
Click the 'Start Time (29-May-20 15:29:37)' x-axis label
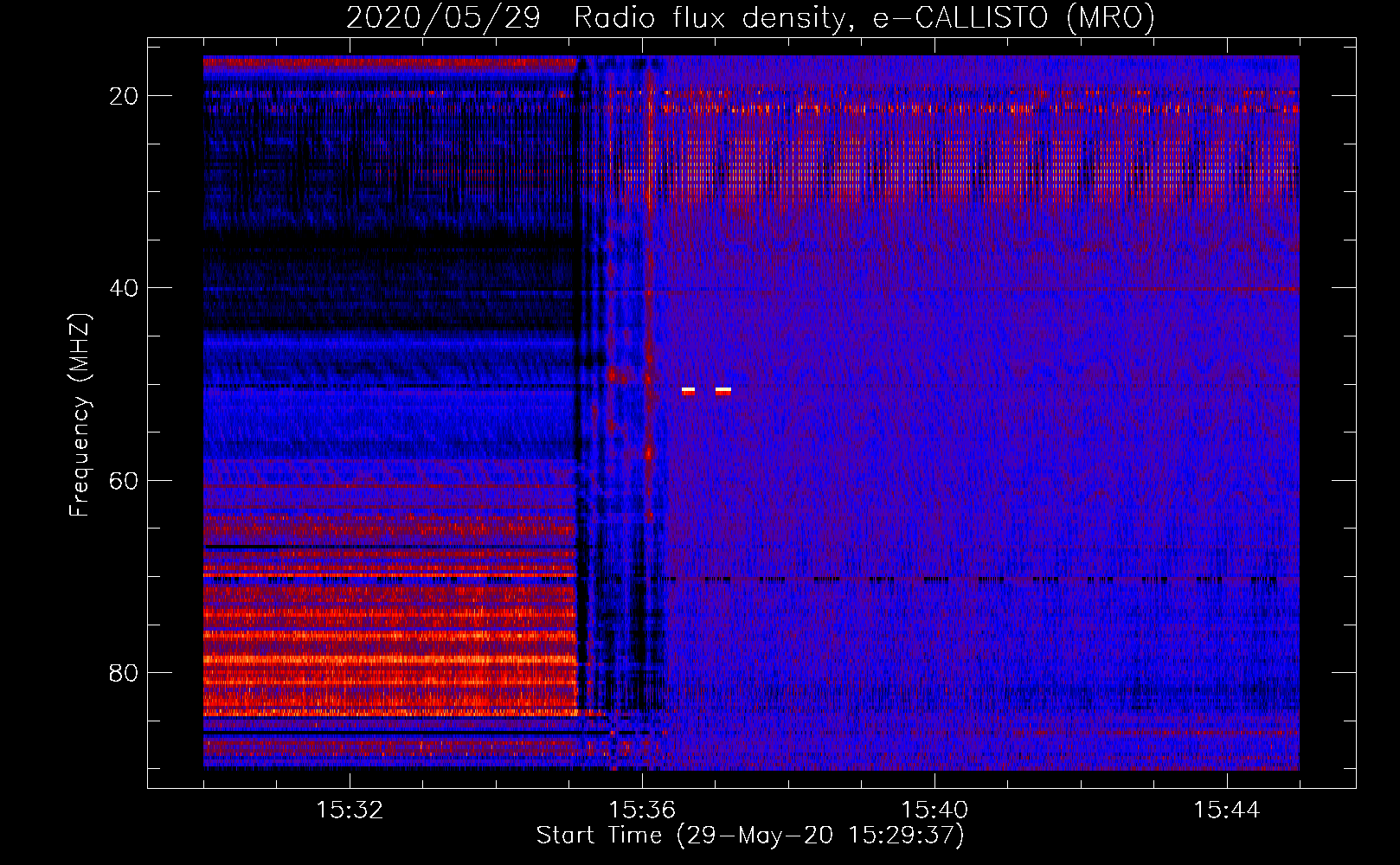coord(750,836)
